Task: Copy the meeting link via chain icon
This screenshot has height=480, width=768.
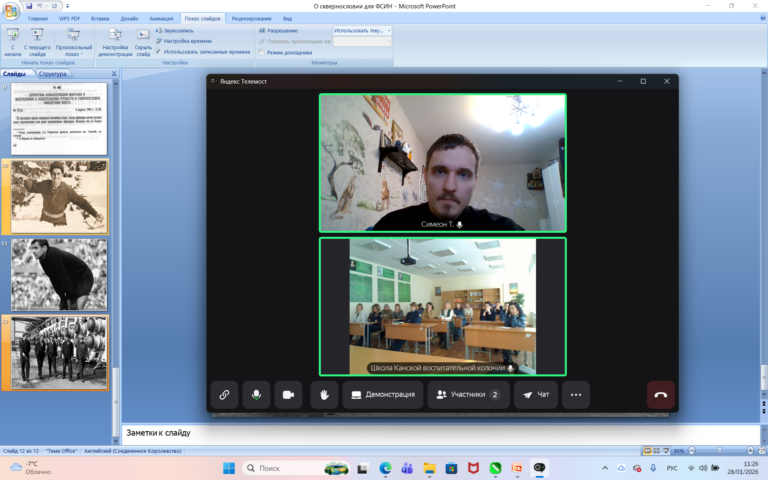Action: click(224, 395)
